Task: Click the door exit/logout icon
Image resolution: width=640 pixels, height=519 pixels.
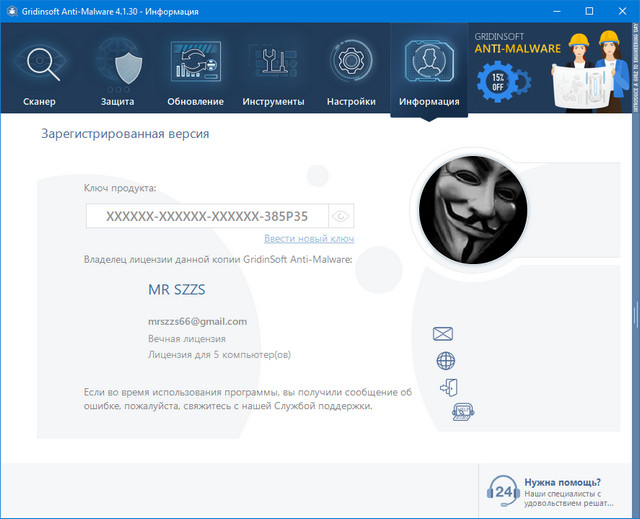Action: (448, 387)
